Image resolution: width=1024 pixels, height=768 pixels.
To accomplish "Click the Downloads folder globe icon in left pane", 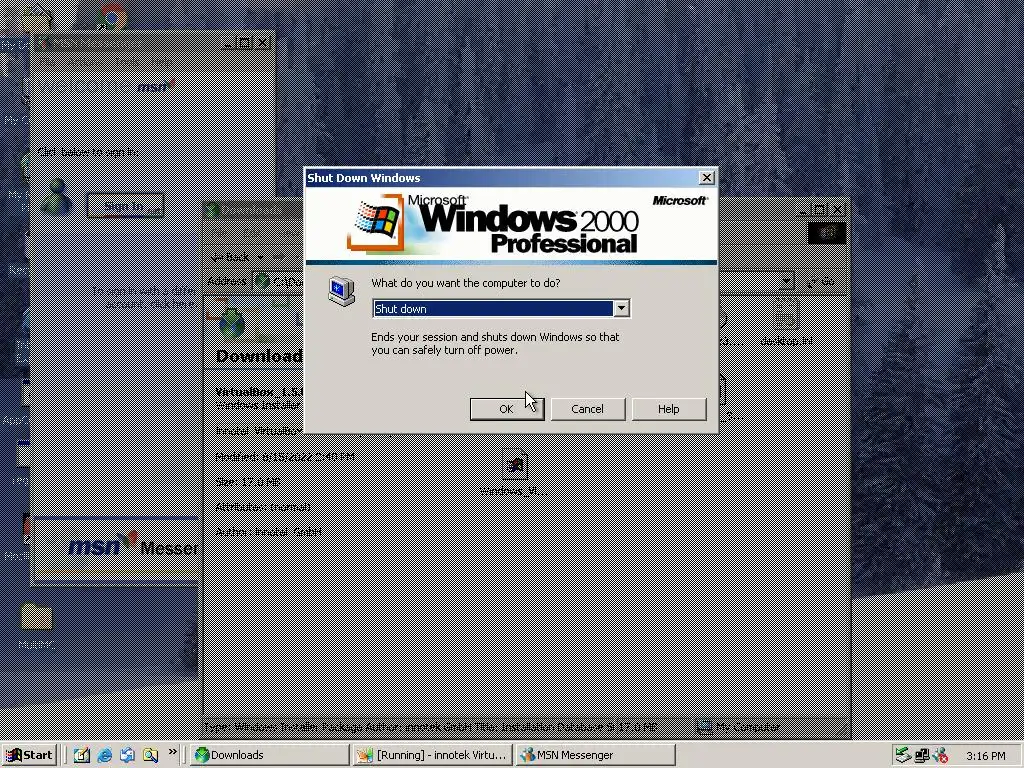I will (x=232, y=321).
